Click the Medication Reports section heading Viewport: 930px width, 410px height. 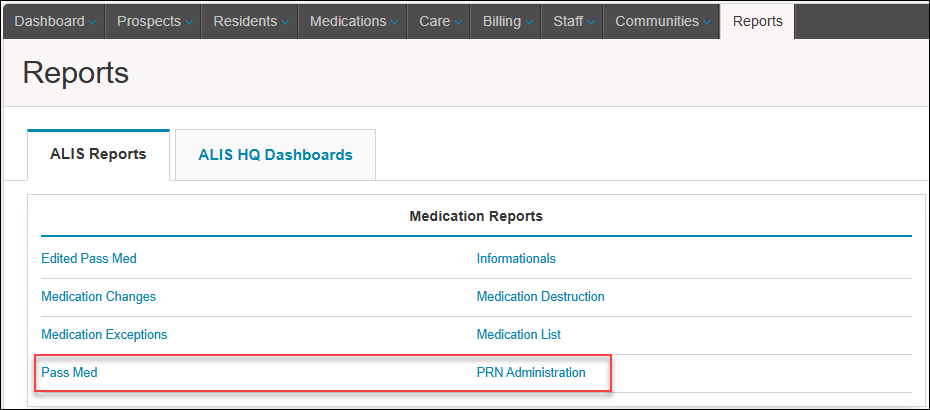476,217
